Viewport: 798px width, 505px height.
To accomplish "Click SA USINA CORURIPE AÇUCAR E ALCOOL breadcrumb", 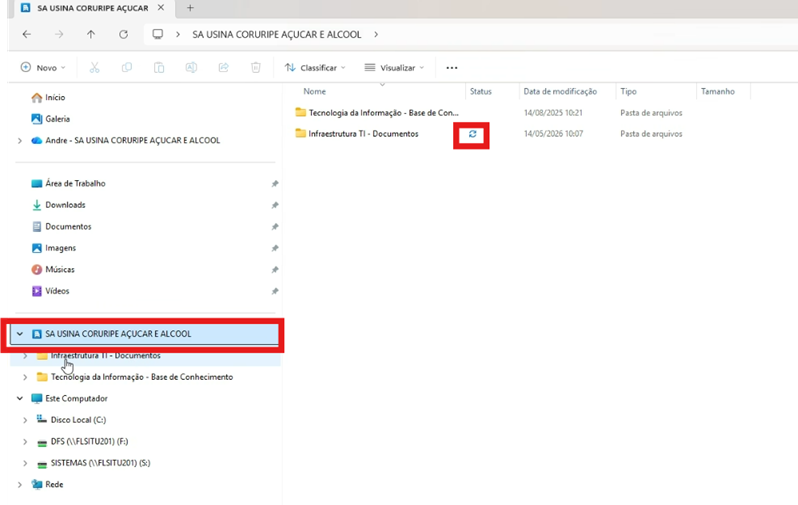I will (277, 35).
